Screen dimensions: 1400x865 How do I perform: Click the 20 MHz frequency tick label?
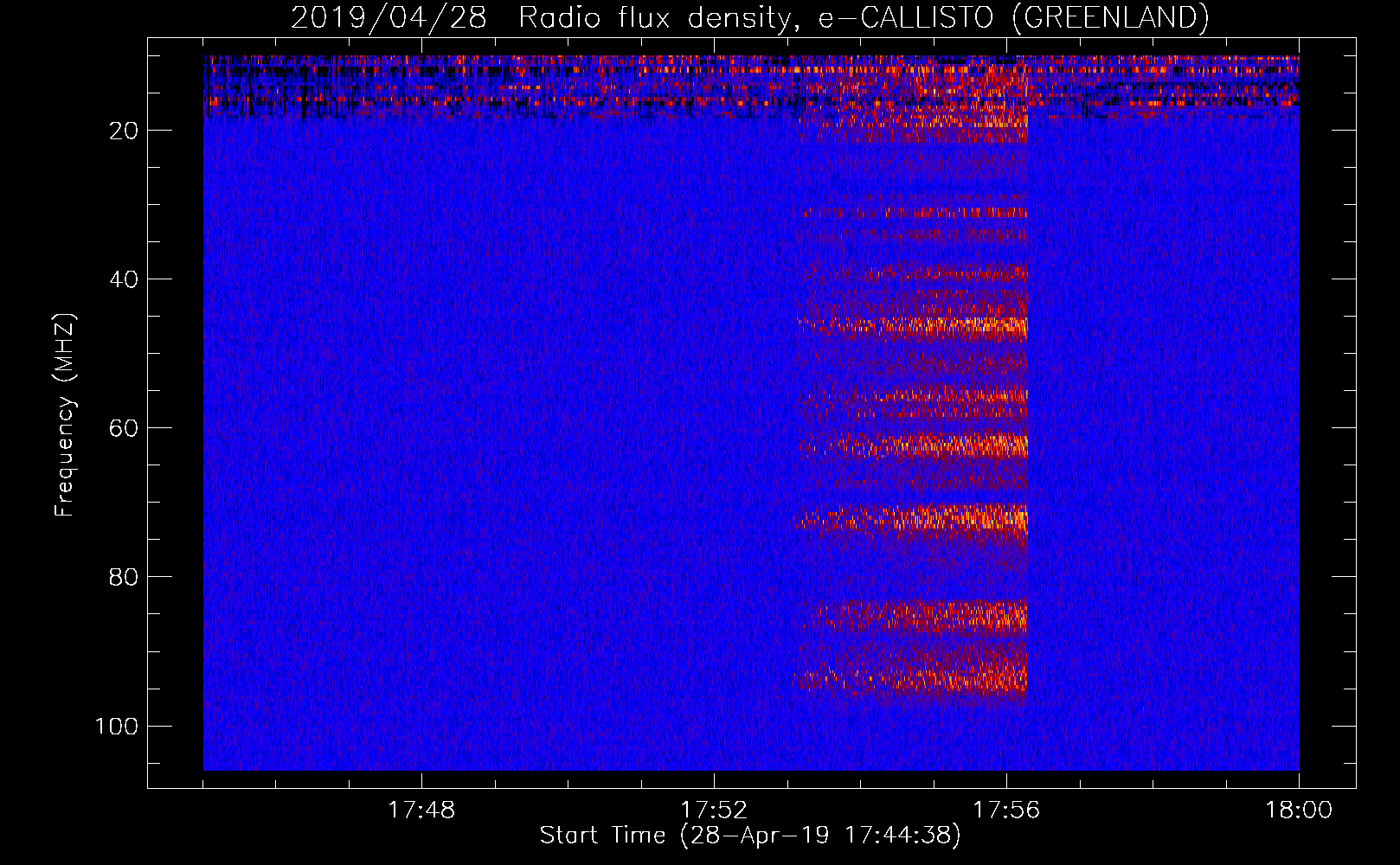124,131
